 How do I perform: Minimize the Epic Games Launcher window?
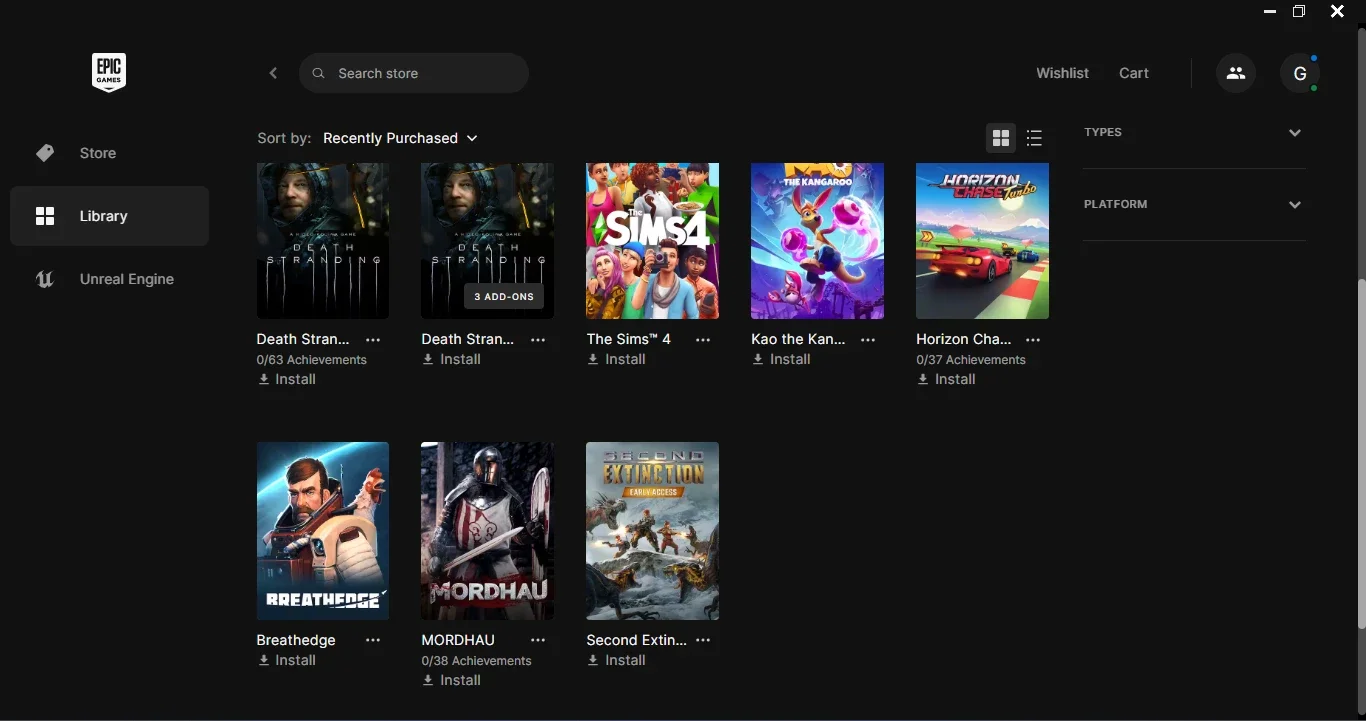click(x=1270, y=12)
